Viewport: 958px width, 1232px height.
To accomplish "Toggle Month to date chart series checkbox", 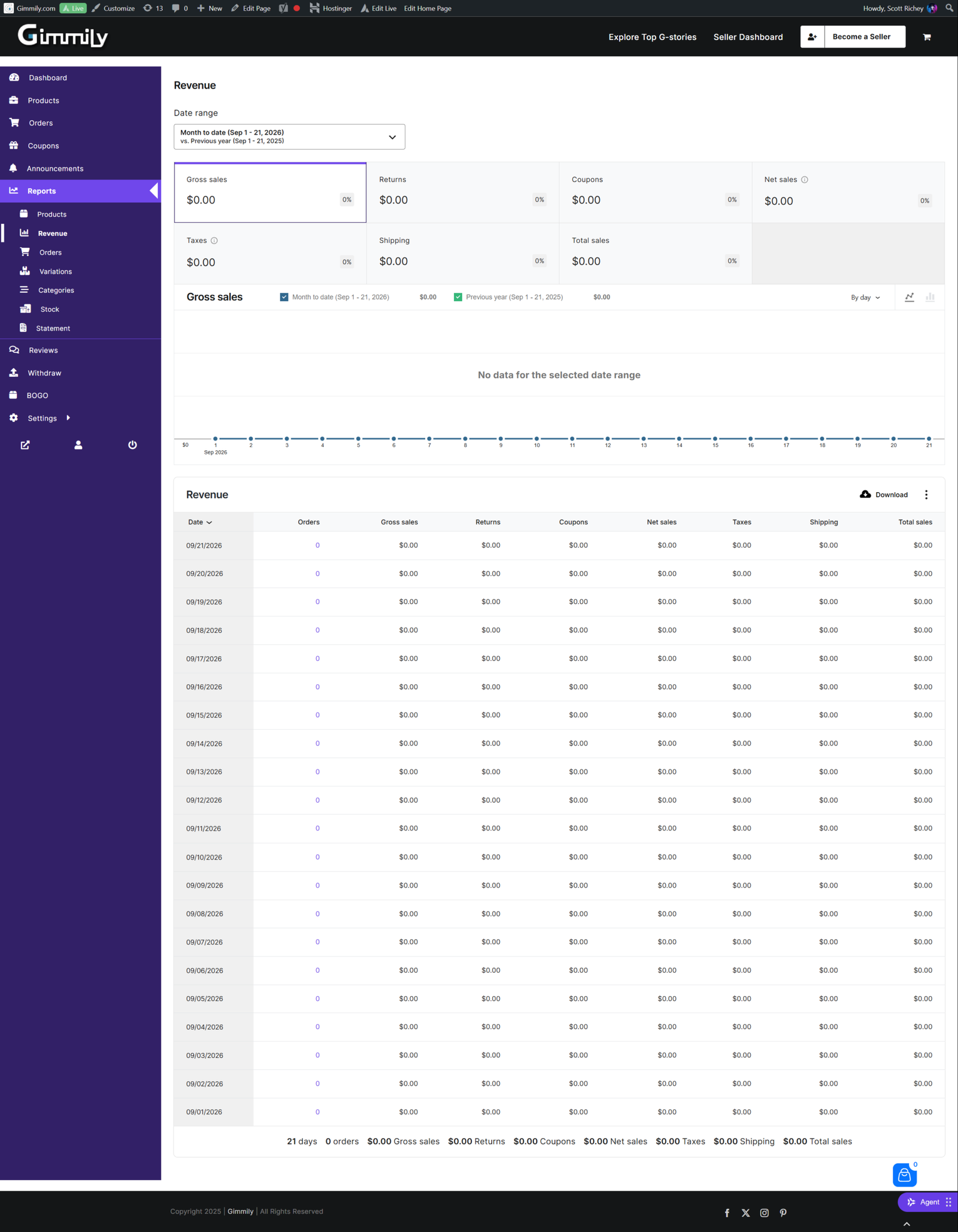I will click(284, 297).
